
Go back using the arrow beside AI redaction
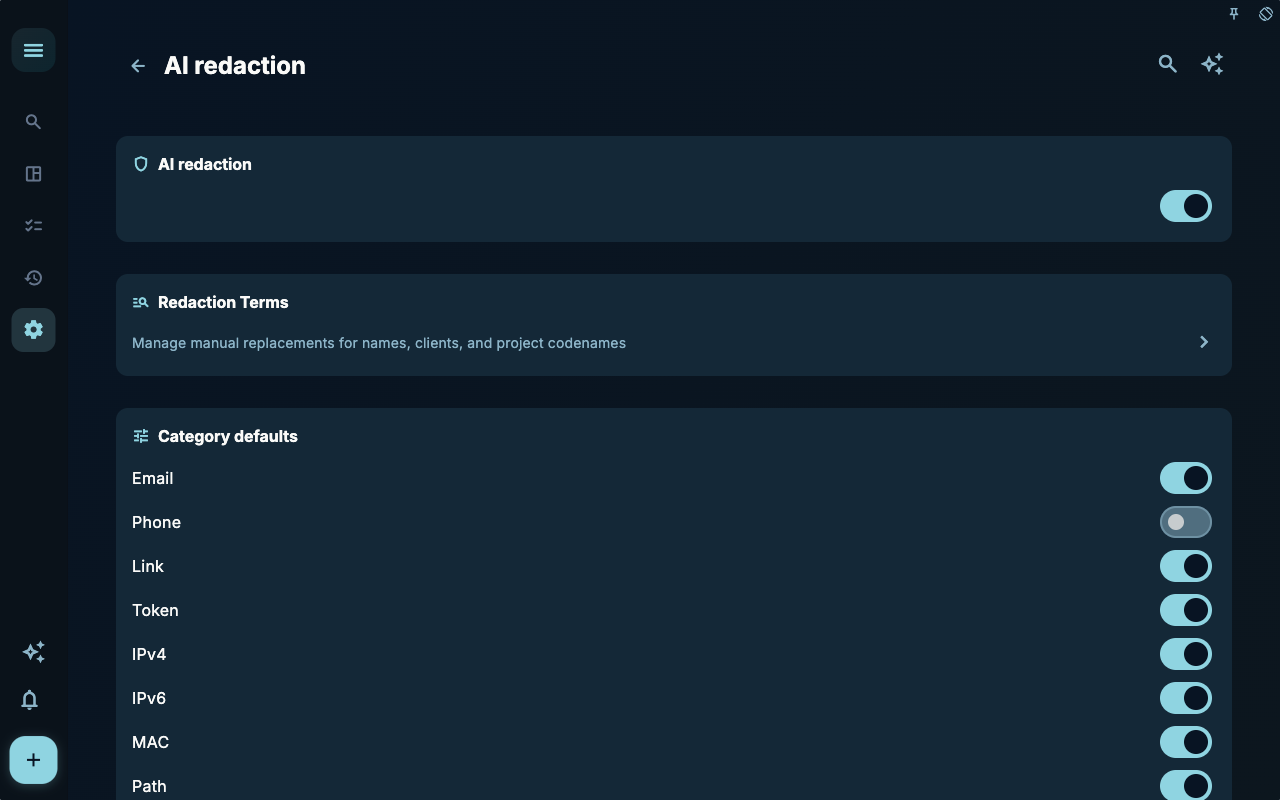point(138,66)
